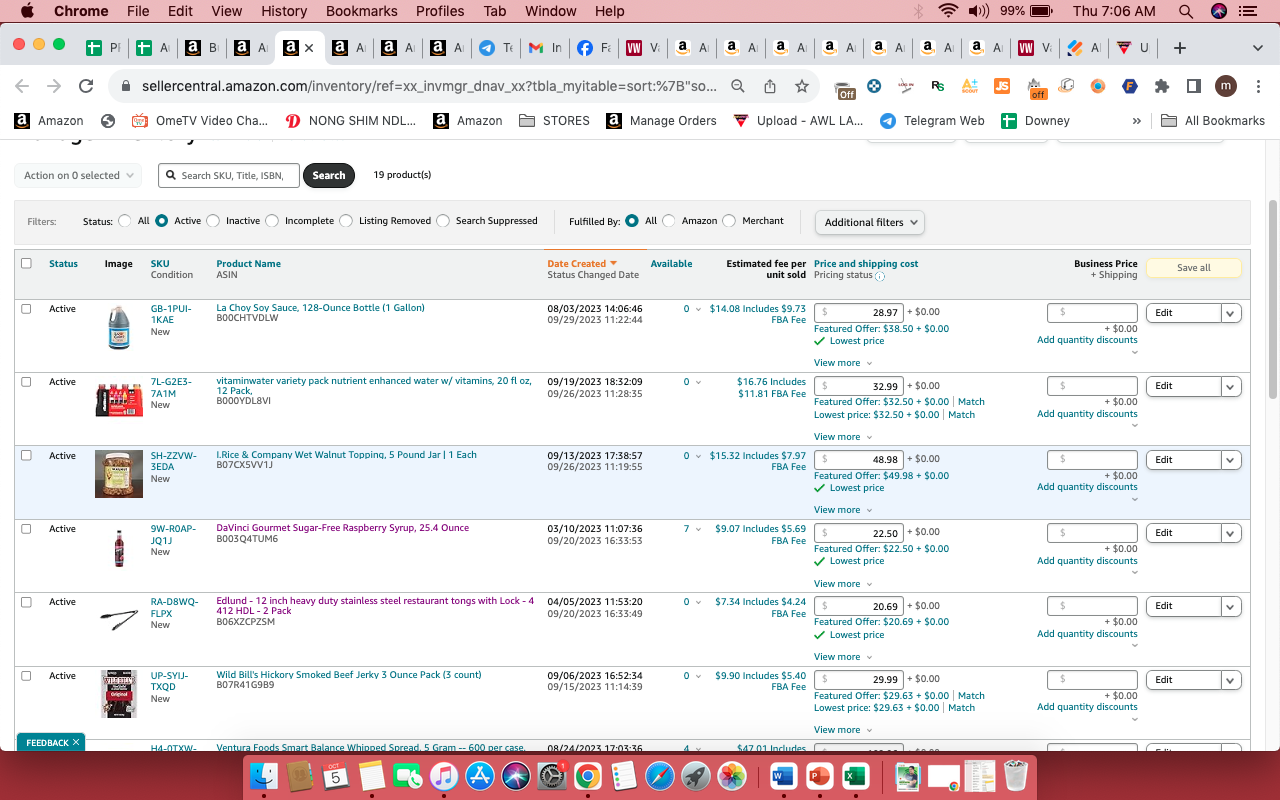Open the orange JS extension

coord(1002,86)
